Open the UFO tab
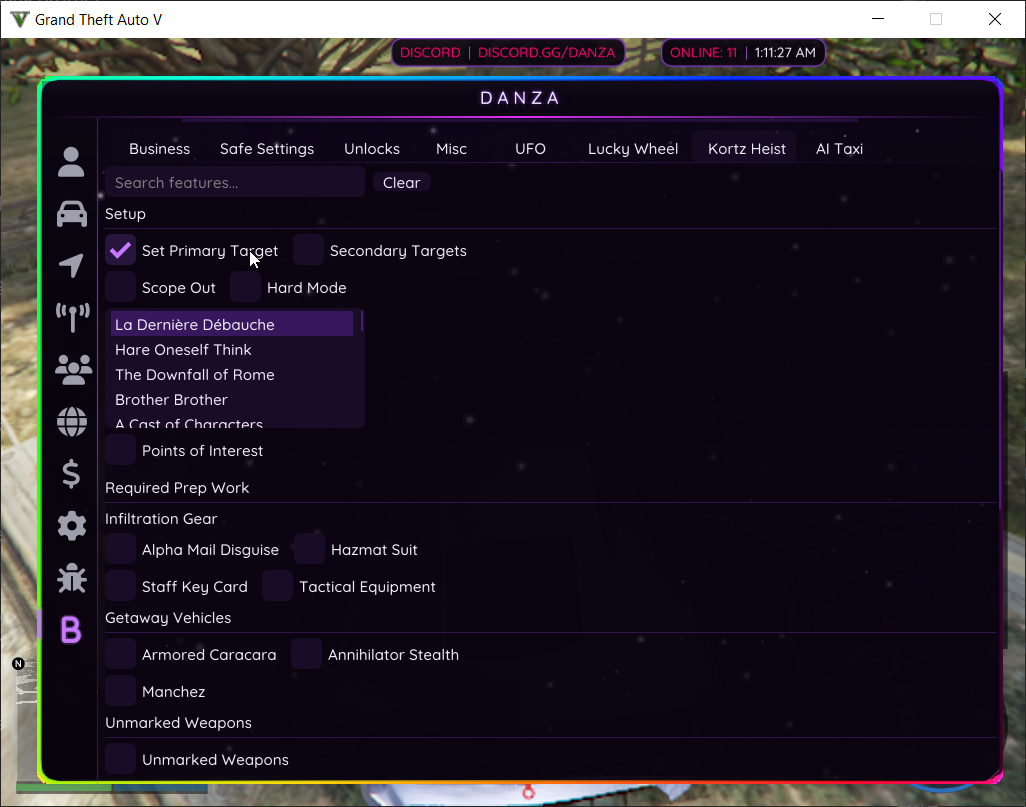 click(x=530, y=149)
